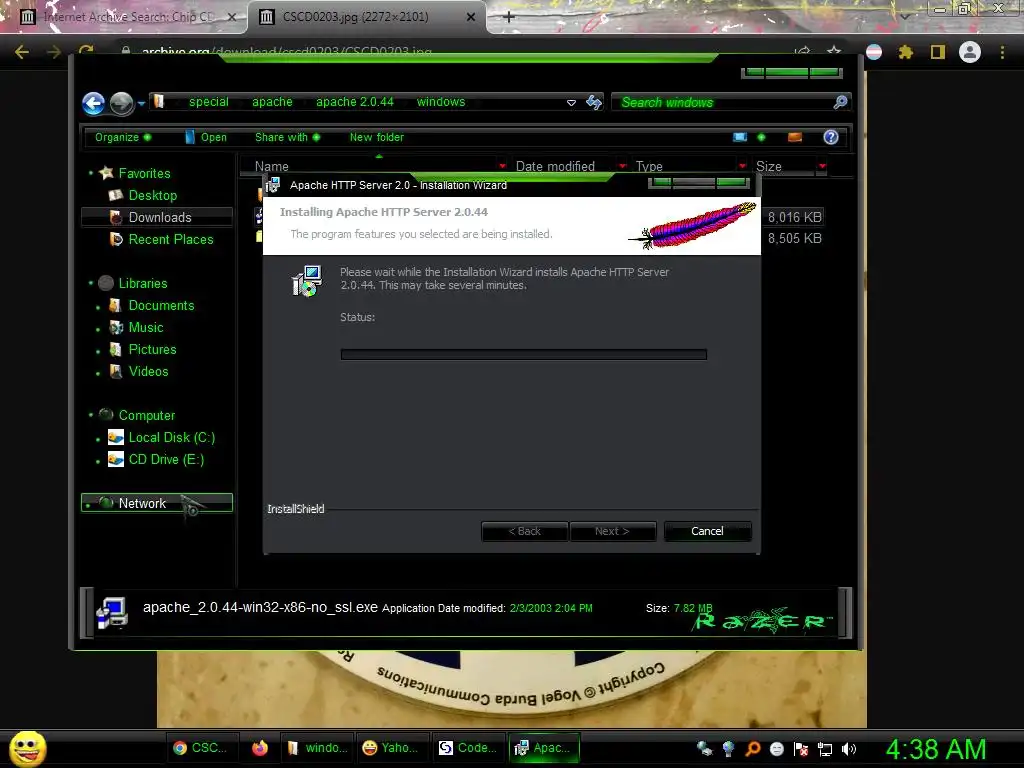
Task: Click the magnifier icon in search box
Action: [840, 102]
